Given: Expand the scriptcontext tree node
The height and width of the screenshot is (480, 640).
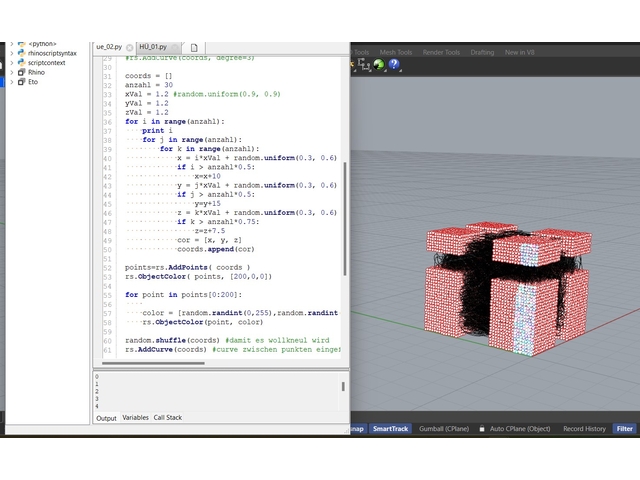Looking at the screenshot, I should (12, 62).
